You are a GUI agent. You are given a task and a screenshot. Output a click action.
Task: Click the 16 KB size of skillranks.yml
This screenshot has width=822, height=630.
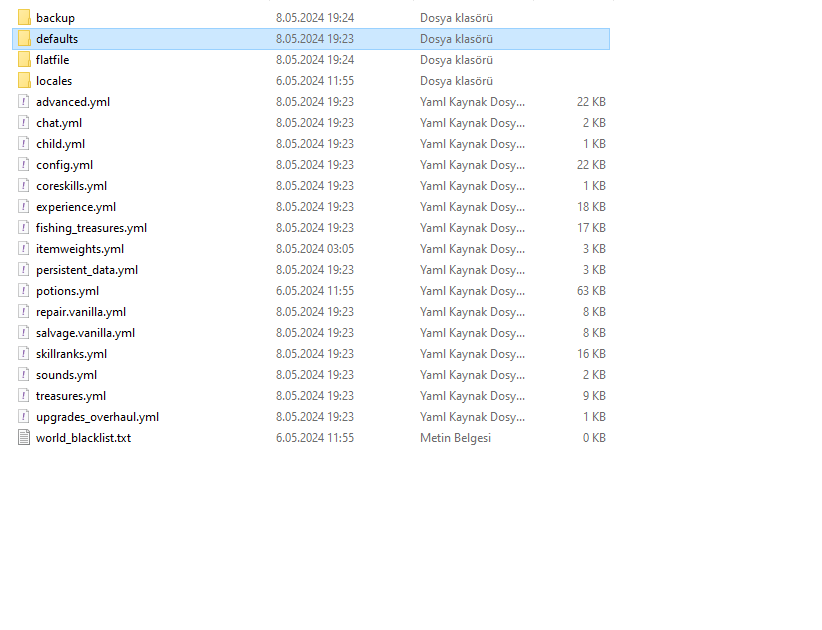point(591,353)
